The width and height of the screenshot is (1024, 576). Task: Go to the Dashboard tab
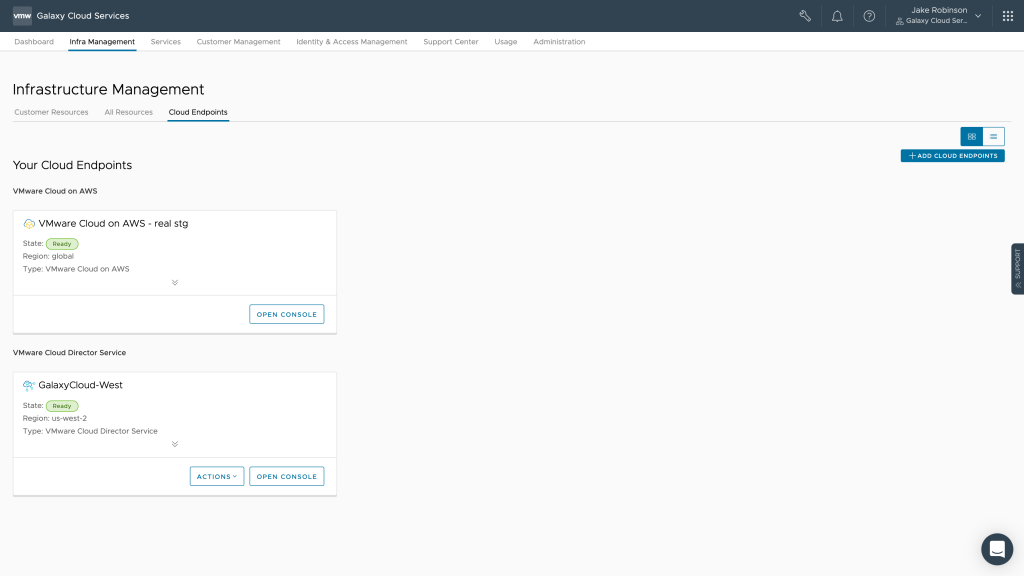coord(34,42)
